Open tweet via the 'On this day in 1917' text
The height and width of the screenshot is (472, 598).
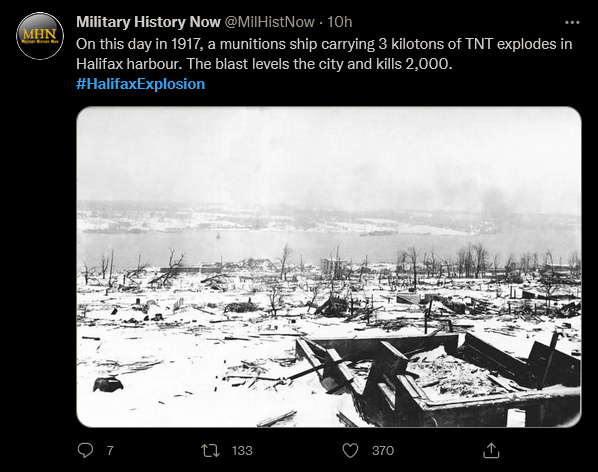point(139,44)
